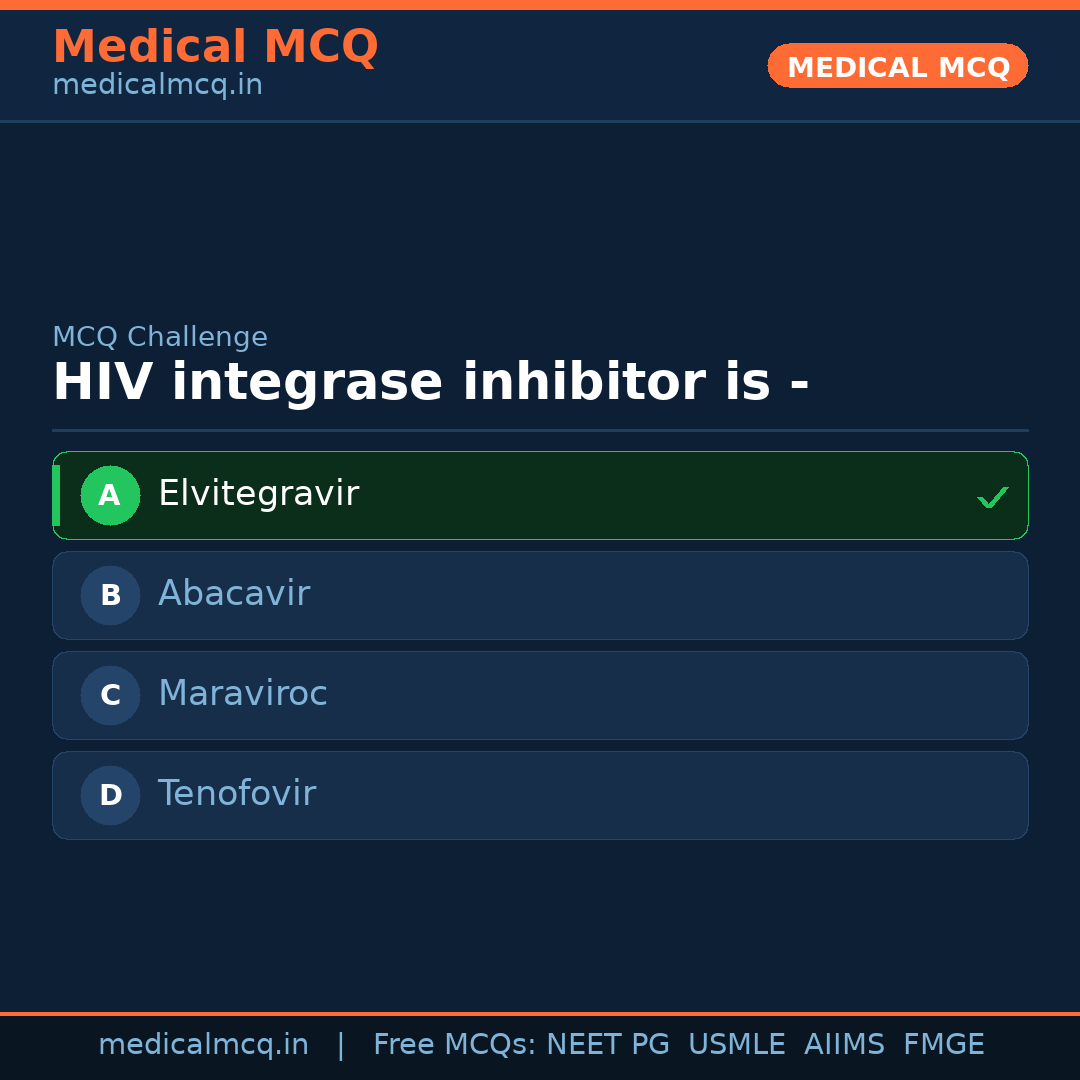Open the medicalmcq.in link in the footer
The image size is (1080, 1080).
(x=203, y=1045)
